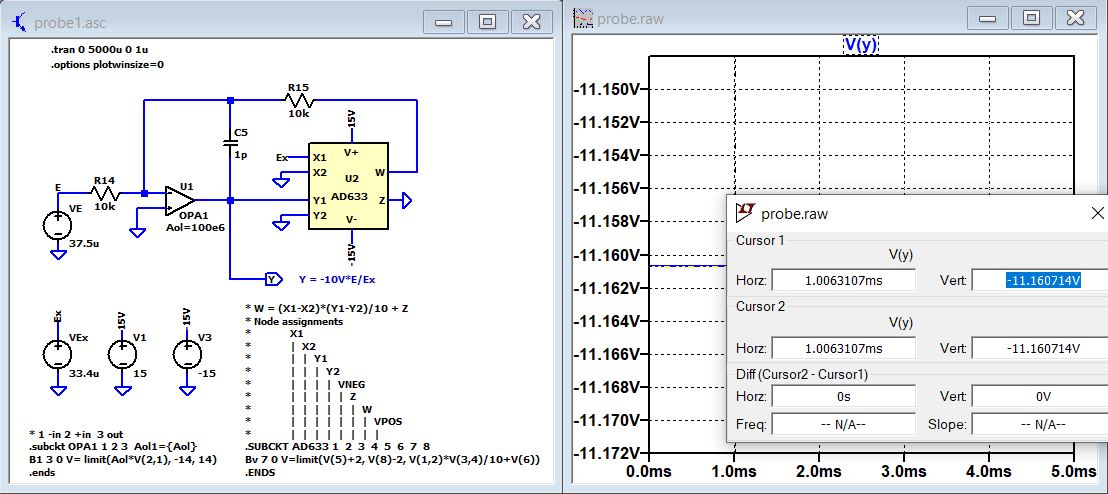Click the Y output port flag
This screenshot has height=494, width=1108.
(273, 278)
